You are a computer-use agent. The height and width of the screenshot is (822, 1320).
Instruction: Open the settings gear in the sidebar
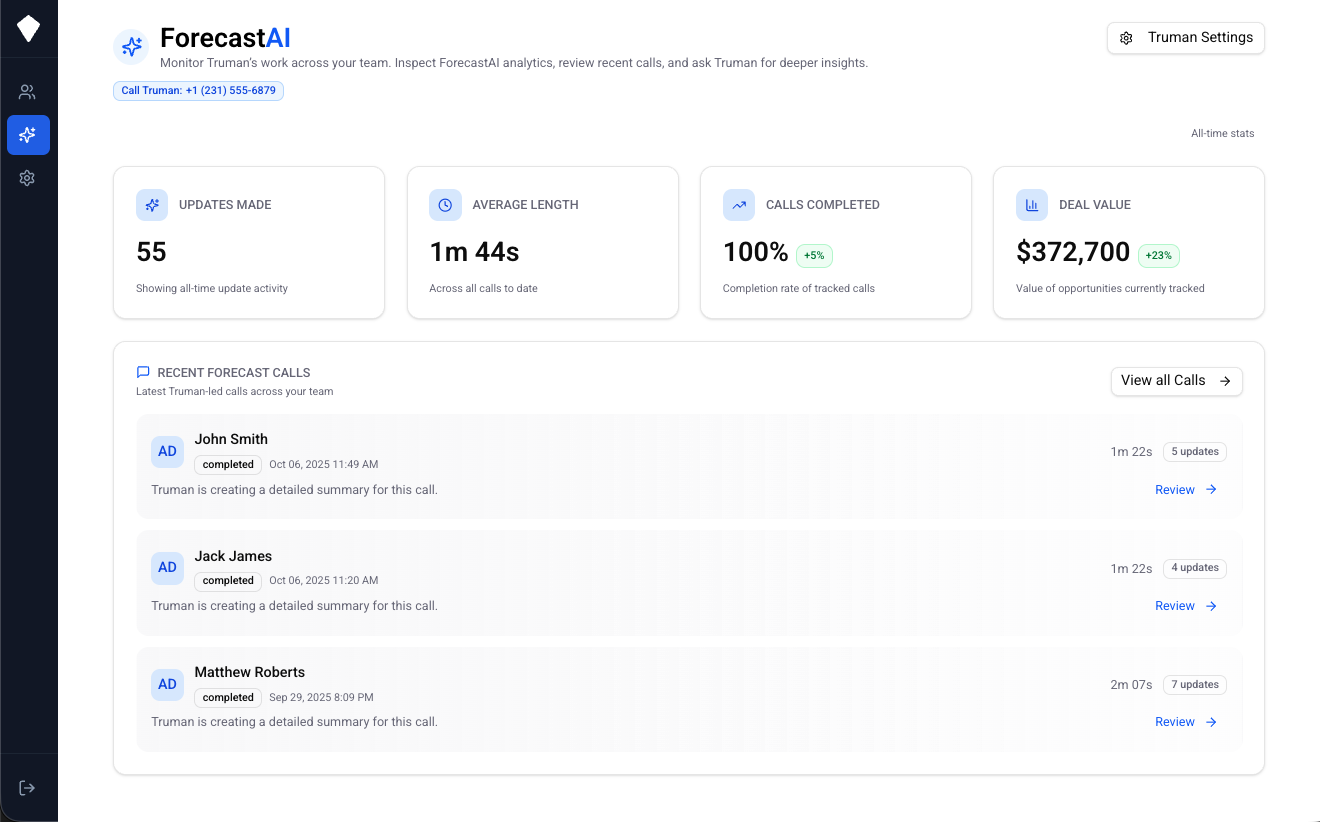coord(27,178)
